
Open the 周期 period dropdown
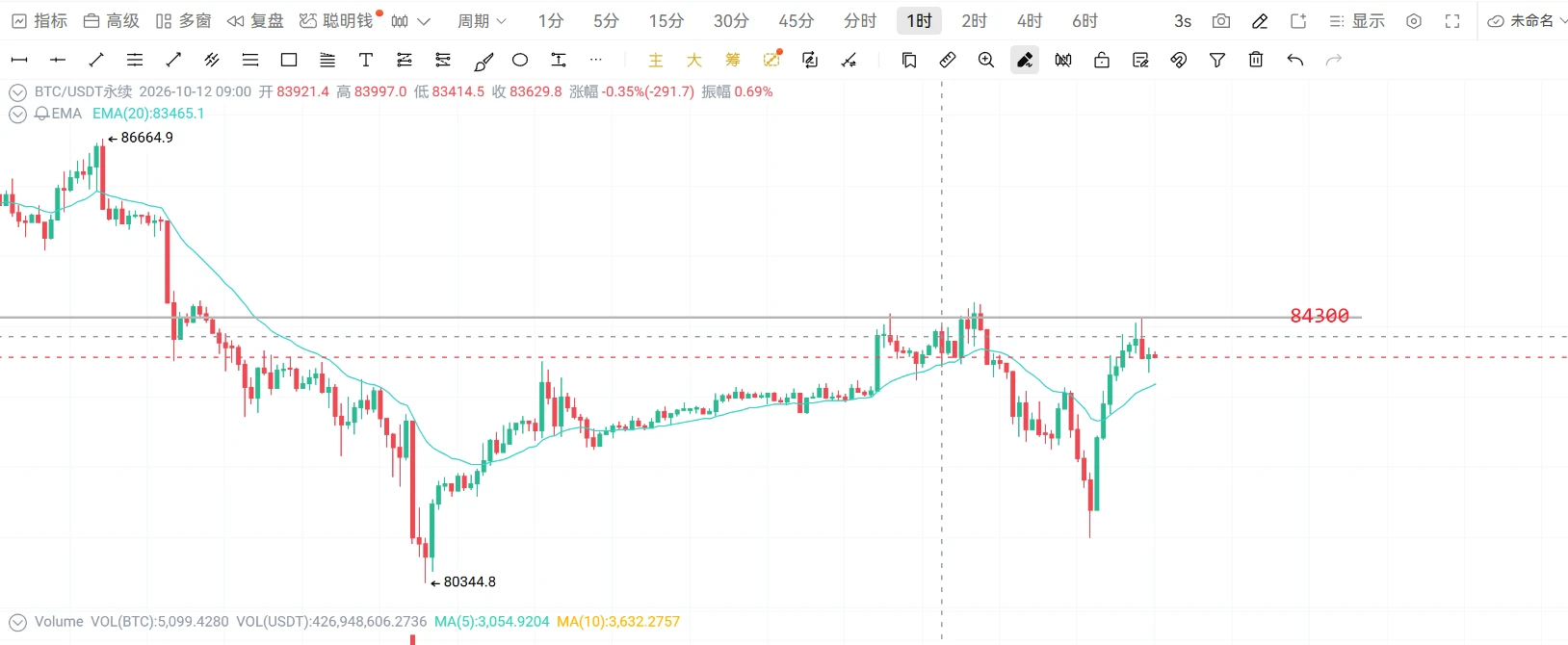point(482,20)
